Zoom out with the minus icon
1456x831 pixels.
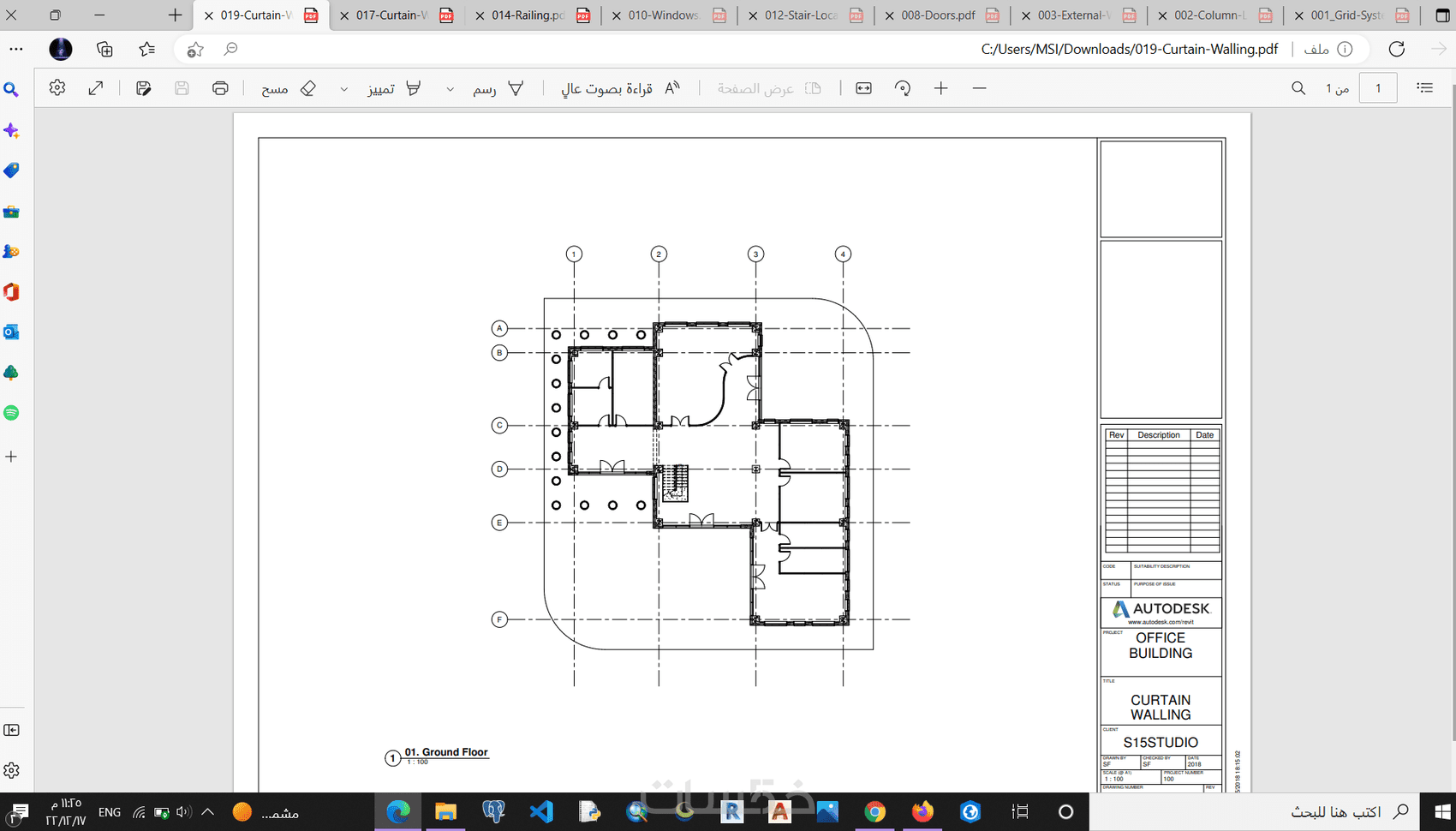(980, 88)
